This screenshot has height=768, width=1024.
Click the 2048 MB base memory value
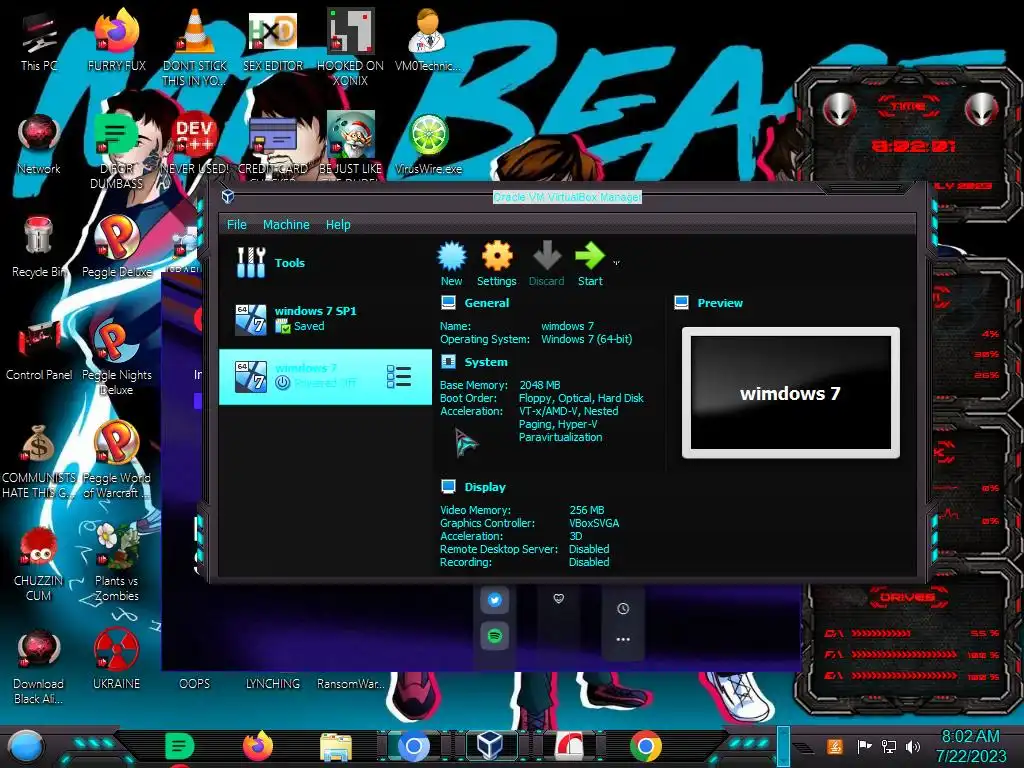pos(539,385)
